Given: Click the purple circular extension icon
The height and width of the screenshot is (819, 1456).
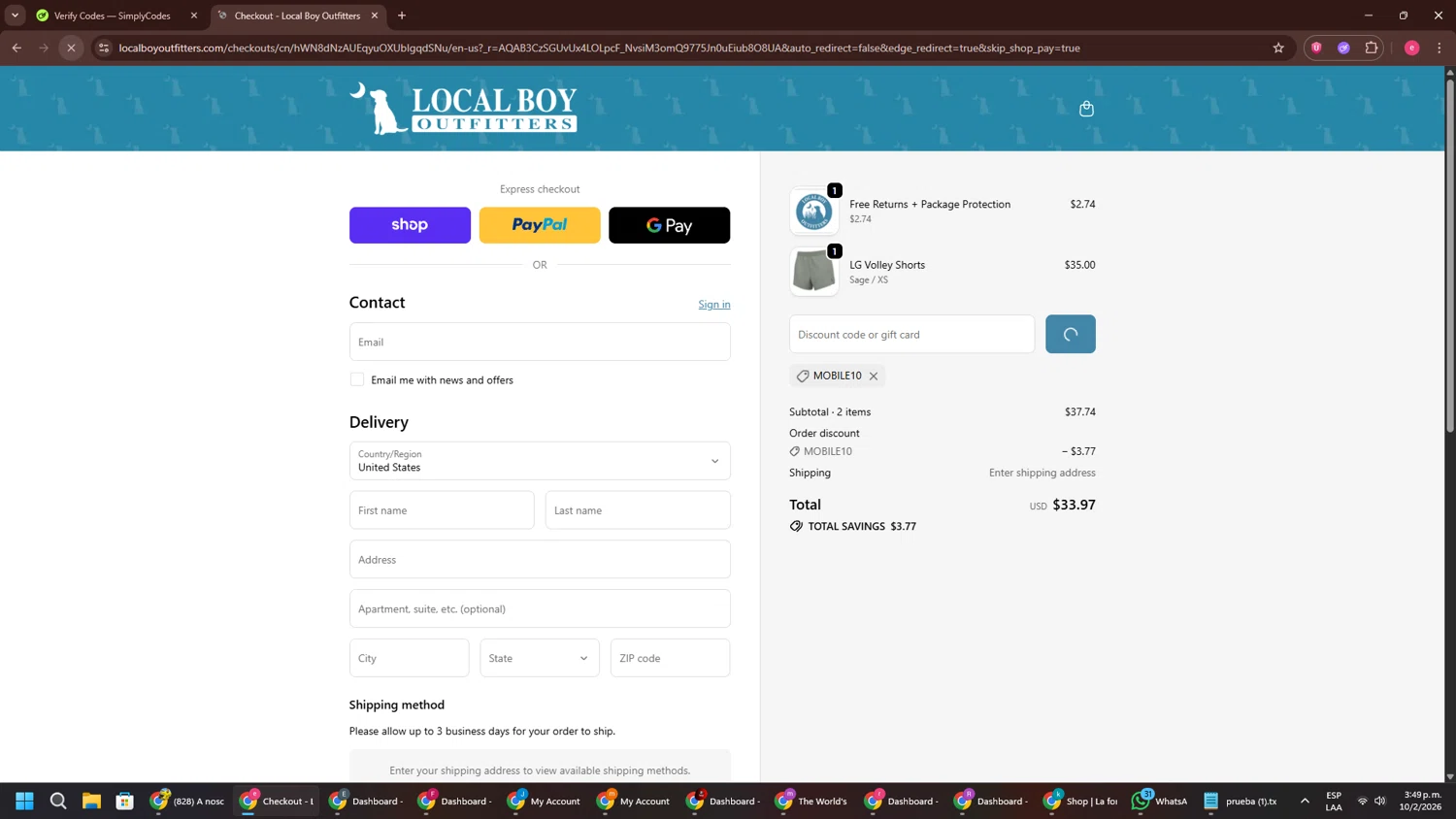Looking at the screenshot, I should pyautogui.click(x=1343, y=48).
